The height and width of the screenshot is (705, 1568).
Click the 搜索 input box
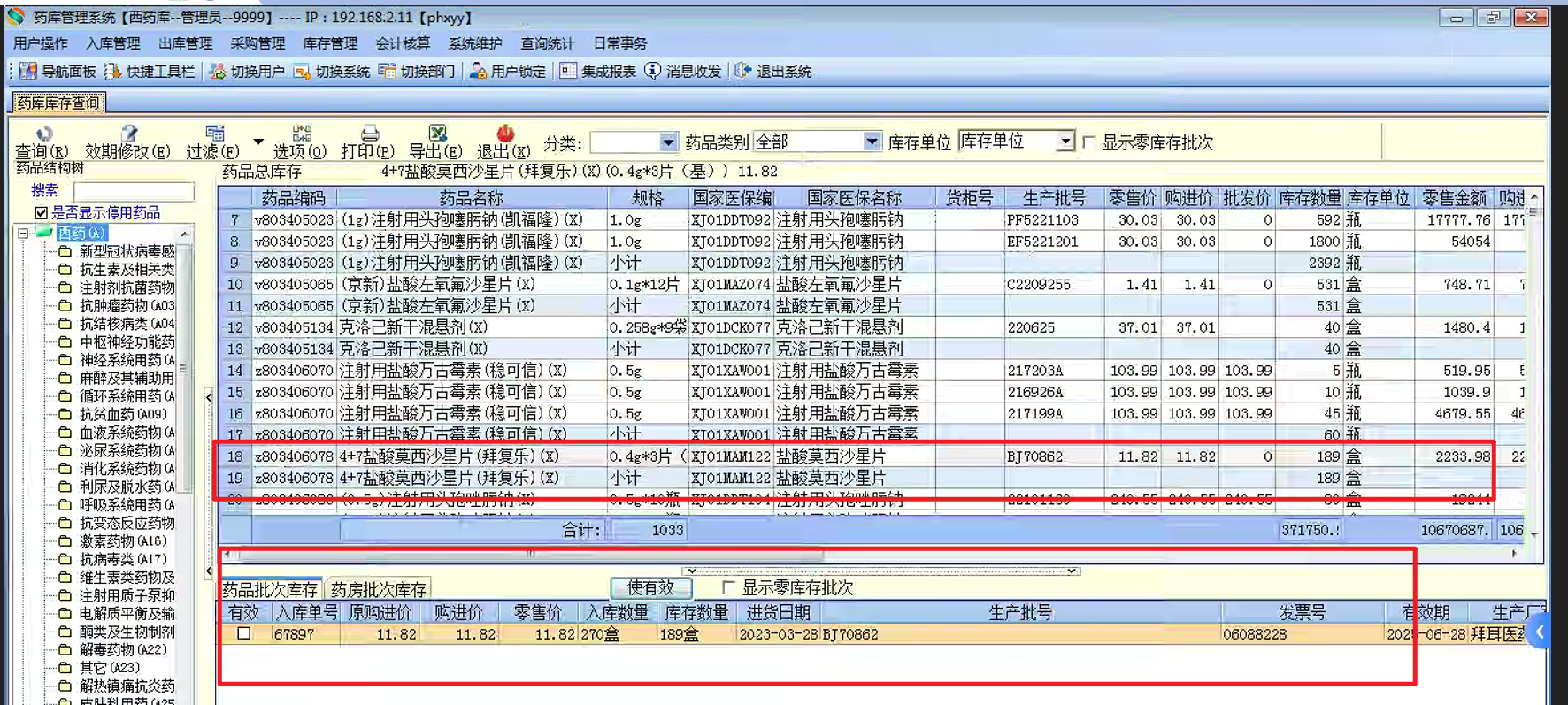coord(134,191)
